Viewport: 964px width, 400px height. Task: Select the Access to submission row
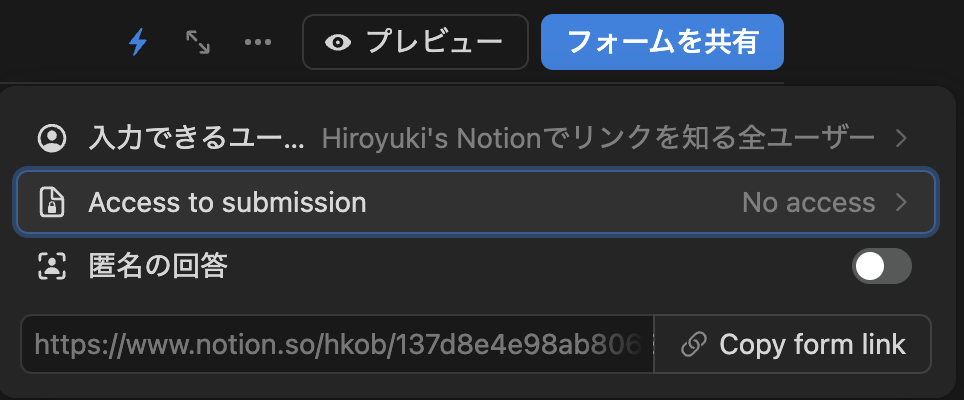[x=476, y=202]
